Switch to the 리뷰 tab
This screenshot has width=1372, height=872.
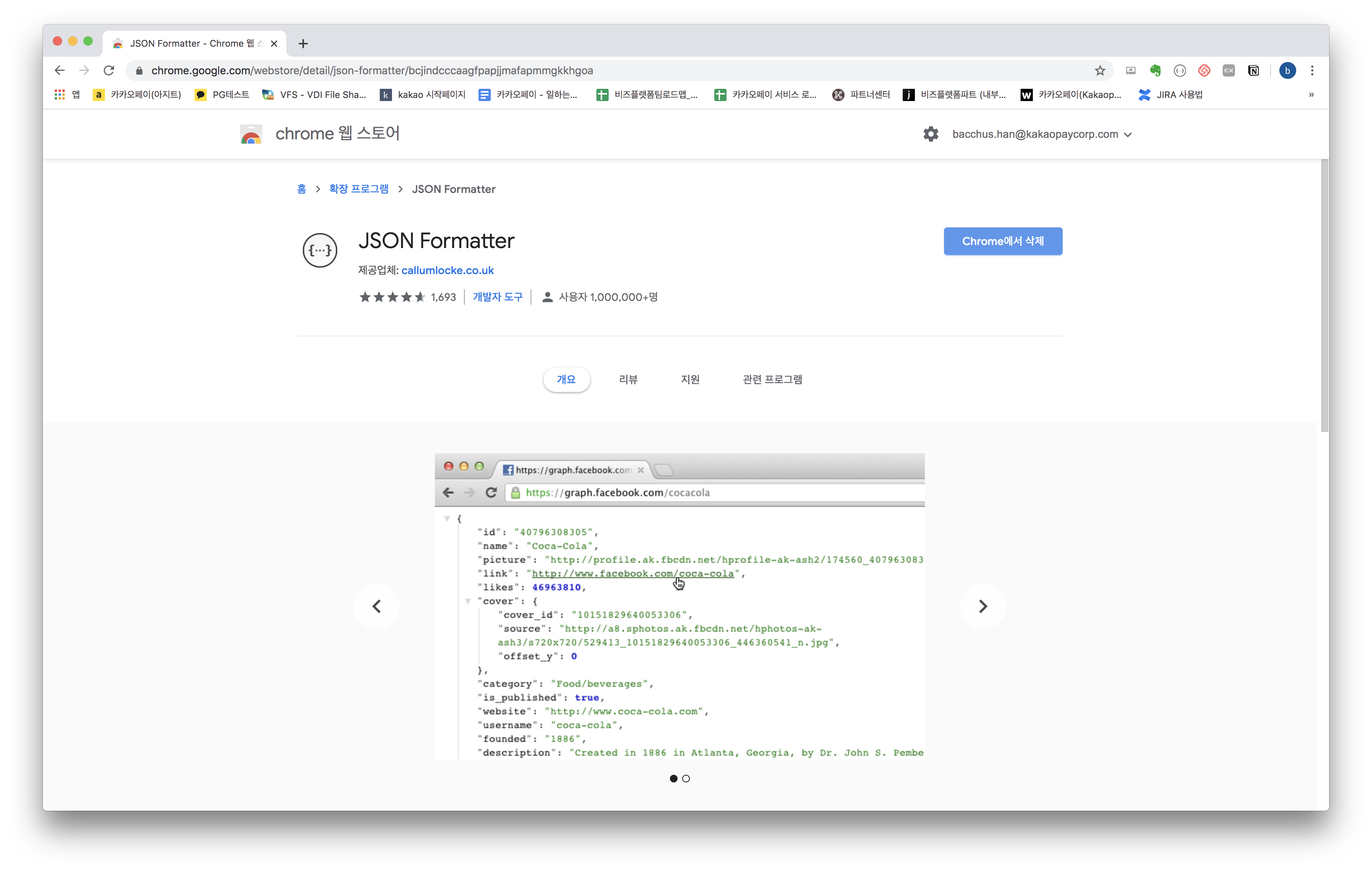click(628, 380)
